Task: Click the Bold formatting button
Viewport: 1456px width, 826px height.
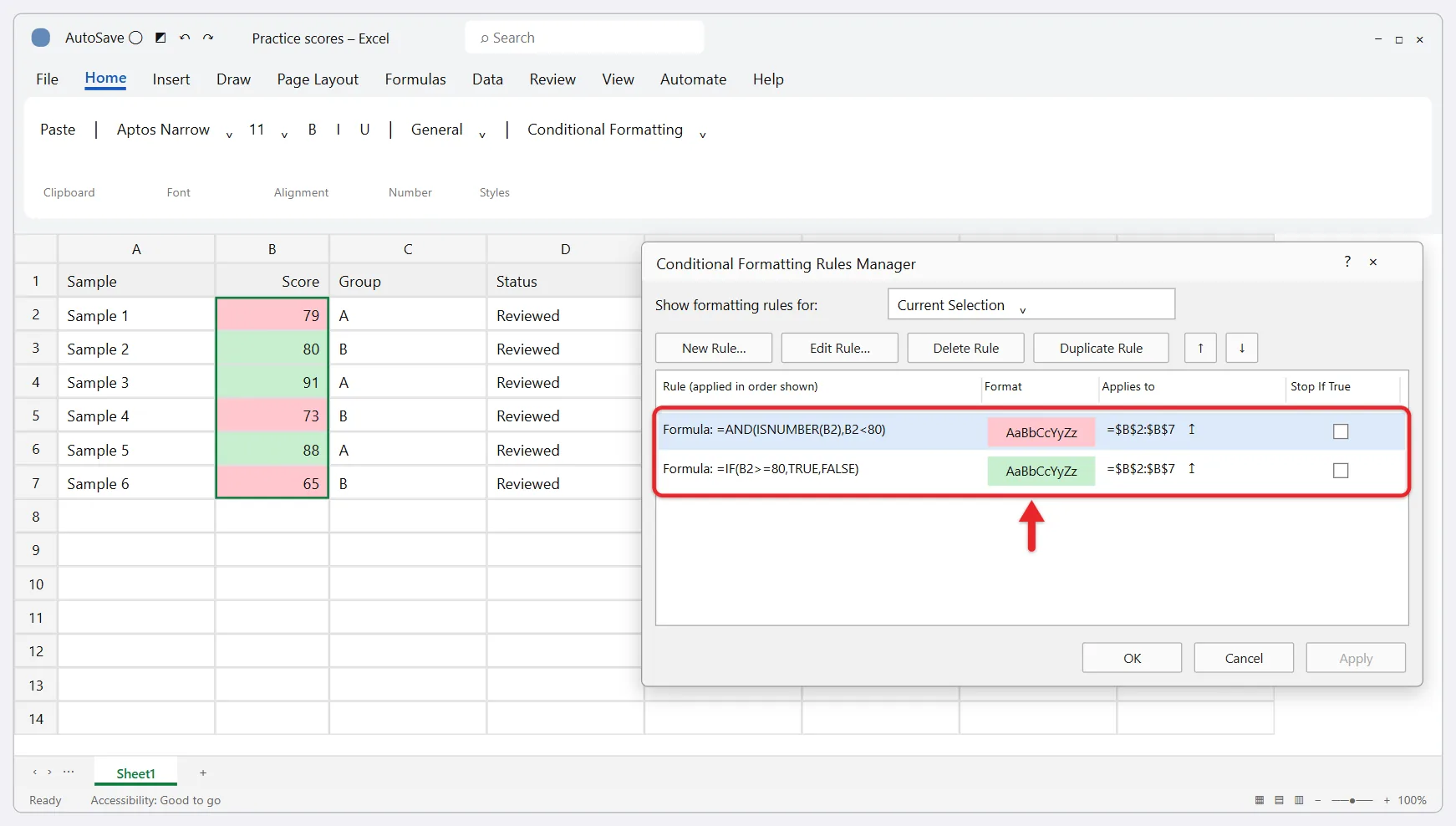Action: [x=312, y=130]
